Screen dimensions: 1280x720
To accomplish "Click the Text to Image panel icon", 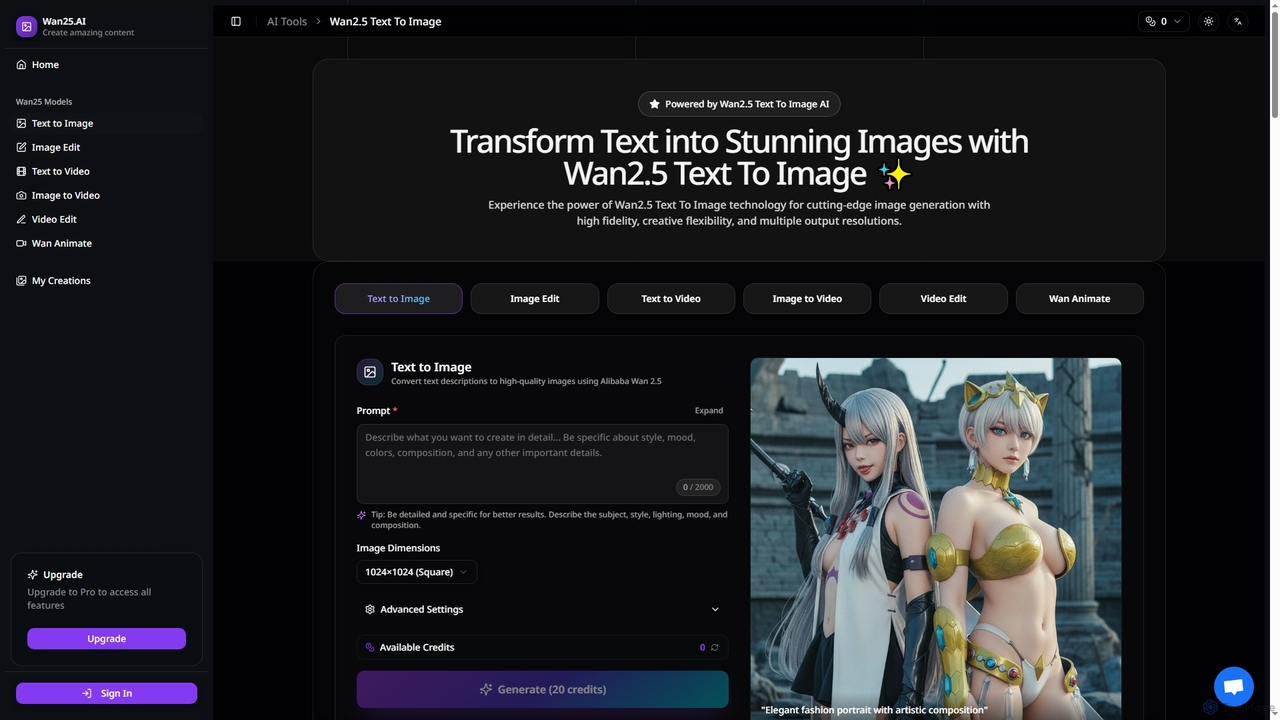I will pyautogui.click(x=370, y=372).
